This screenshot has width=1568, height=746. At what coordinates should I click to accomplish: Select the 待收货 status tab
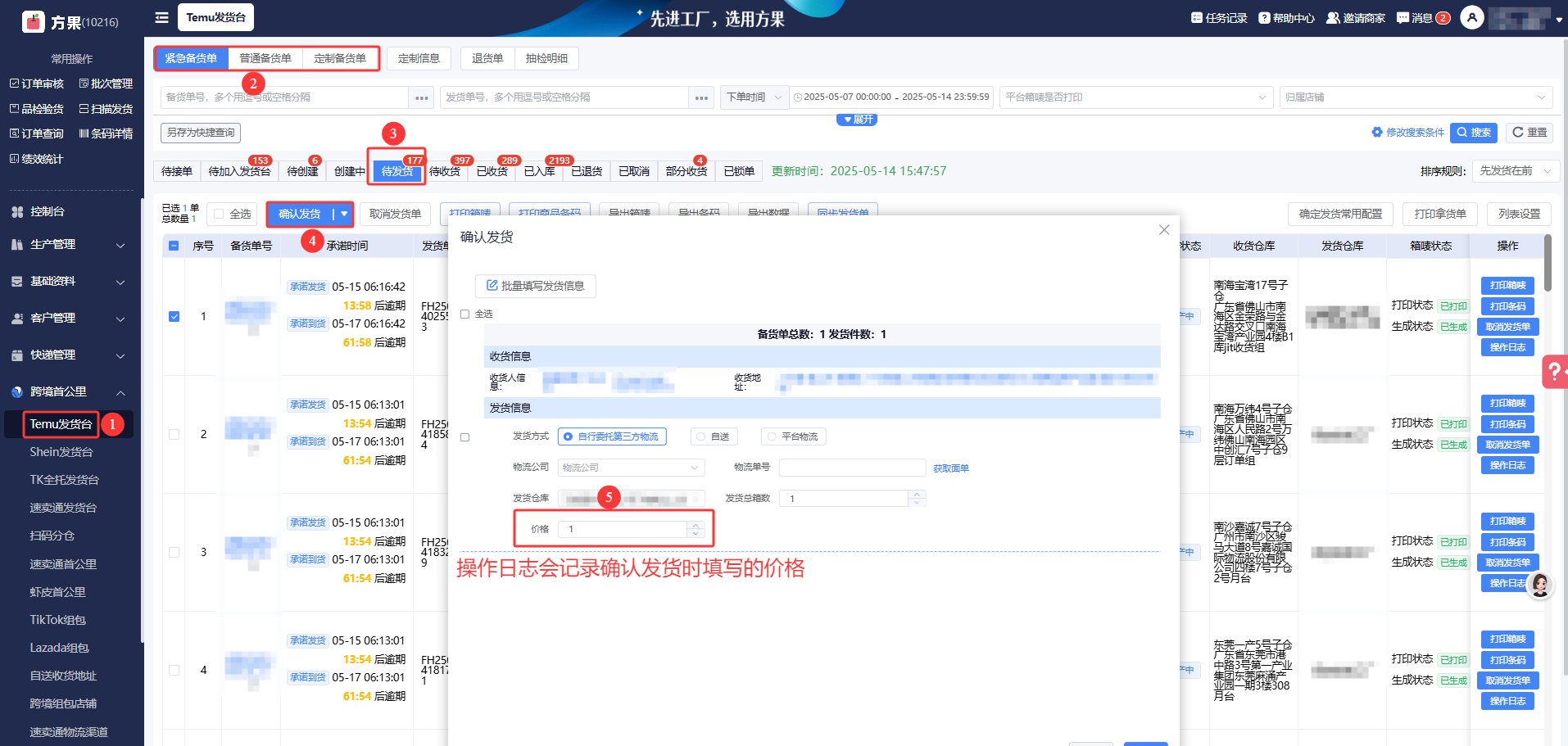tap(445, 171)
